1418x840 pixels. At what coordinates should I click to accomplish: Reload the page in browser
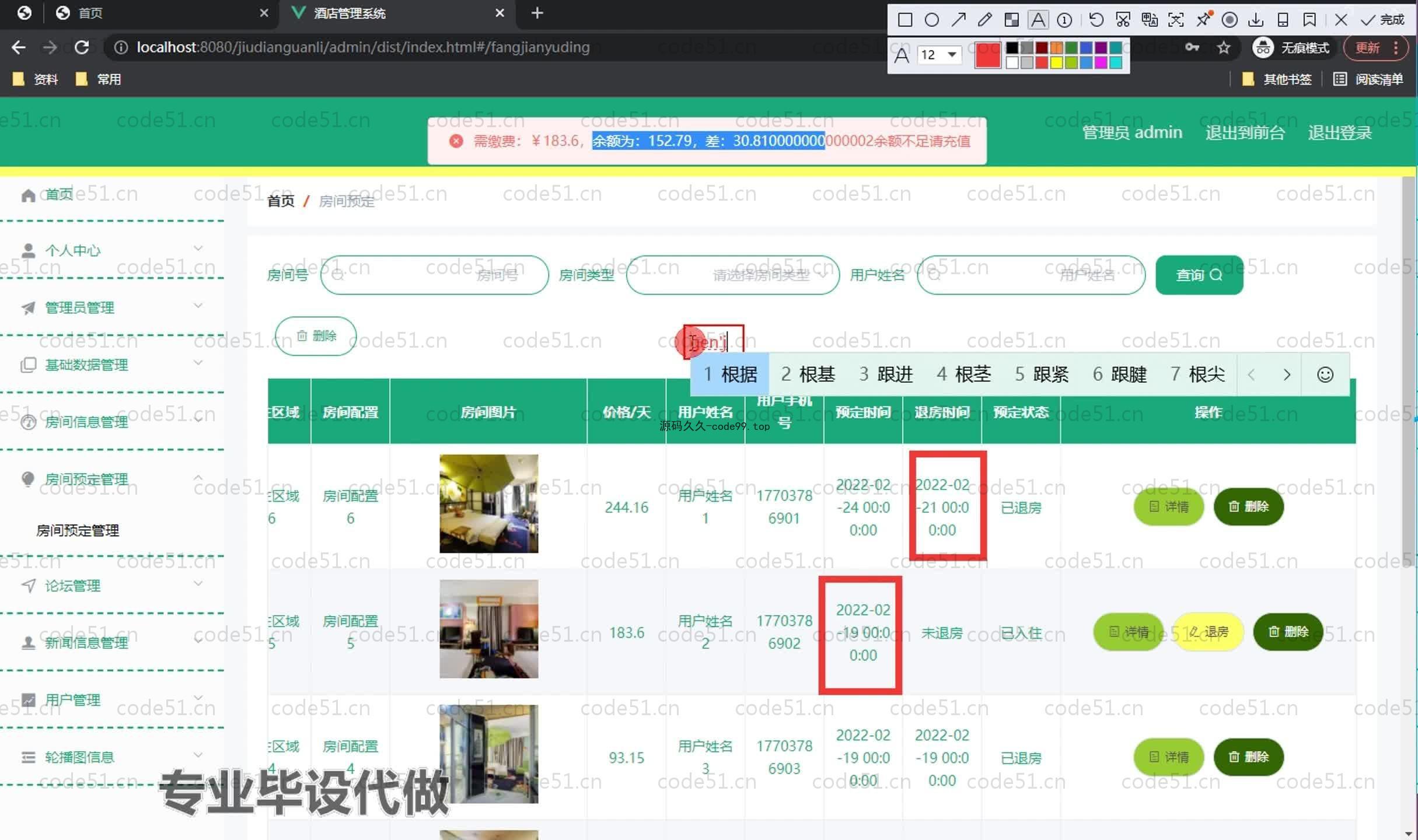82,47
